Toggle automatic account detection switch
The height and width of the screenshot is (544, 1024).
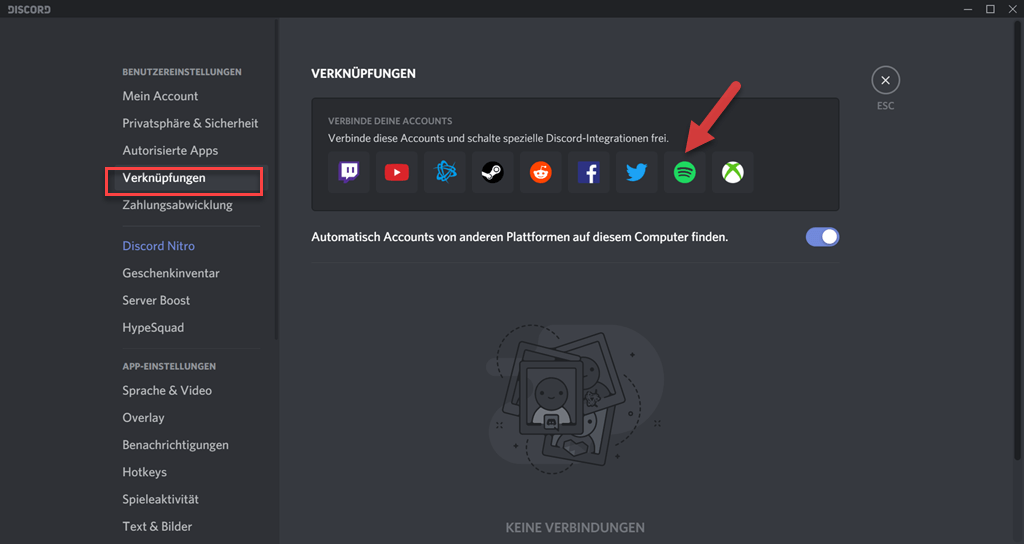point(822,237)
